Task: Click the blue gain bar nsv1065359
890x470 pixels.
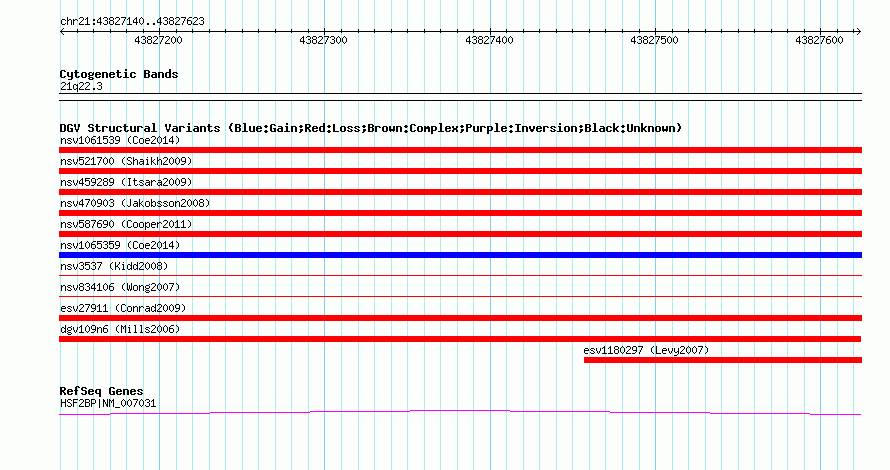Action: [460, 255]
